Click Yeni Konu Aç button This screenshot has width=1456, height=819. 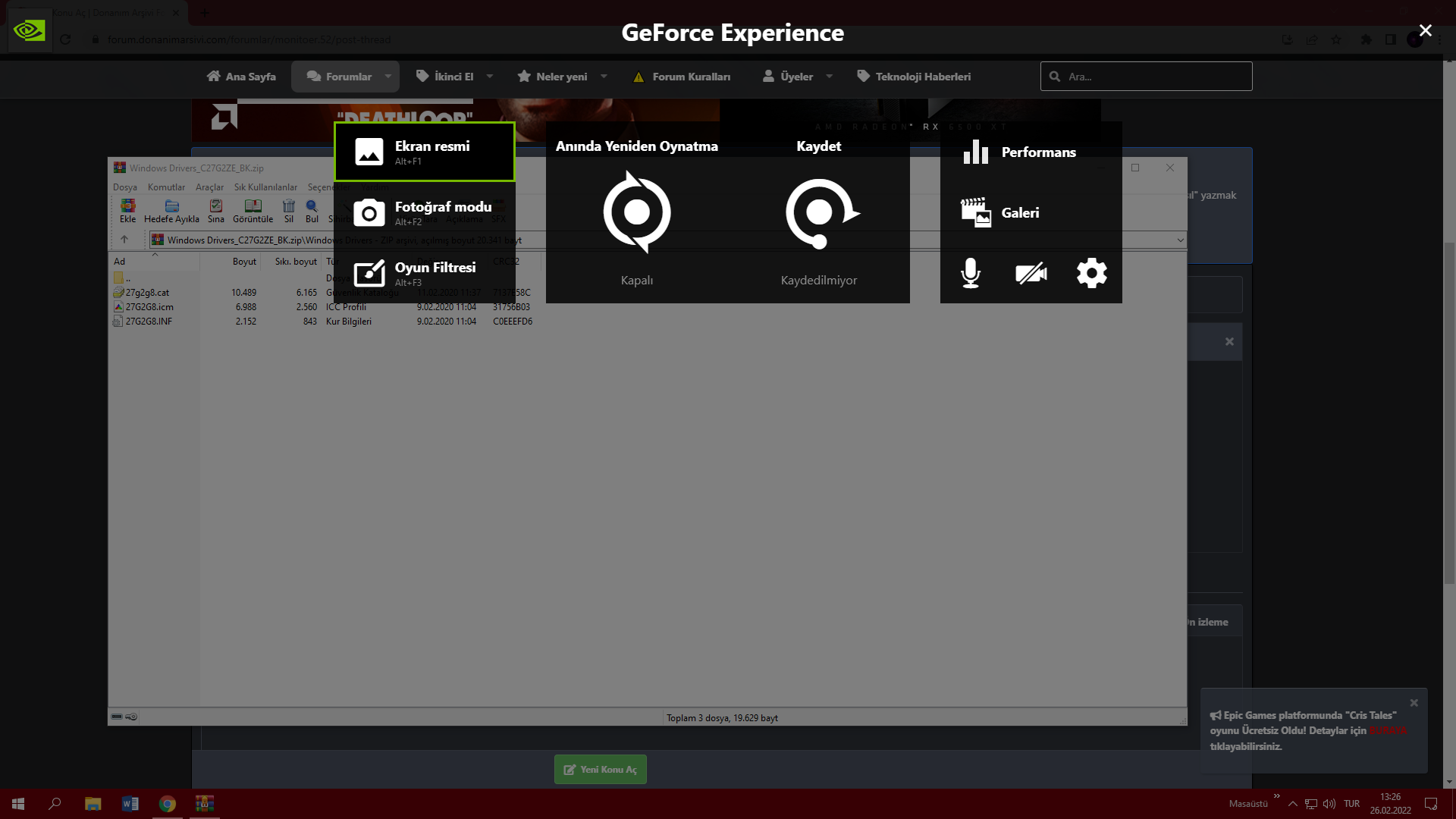pyautogui.click(x=600, y=769)
